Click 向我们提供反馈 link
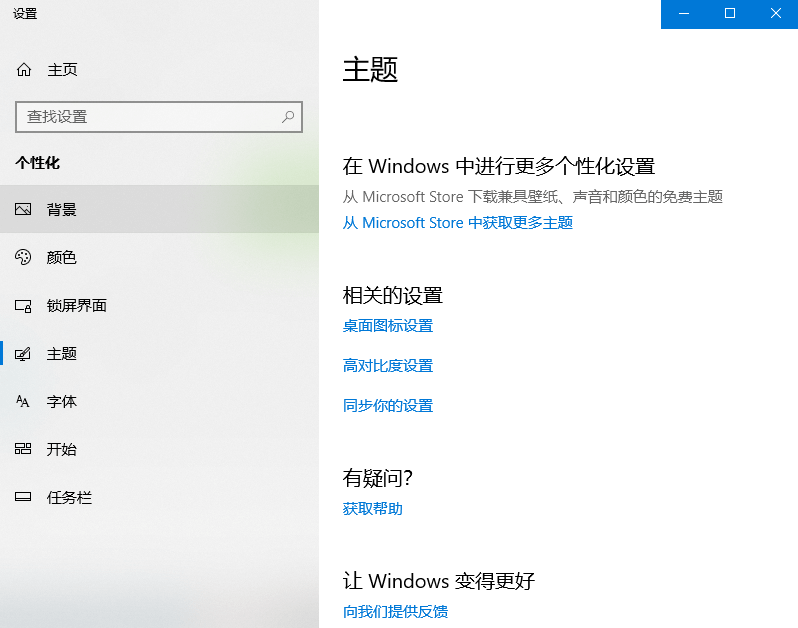 pyautogui.click(x=395, y=612)
